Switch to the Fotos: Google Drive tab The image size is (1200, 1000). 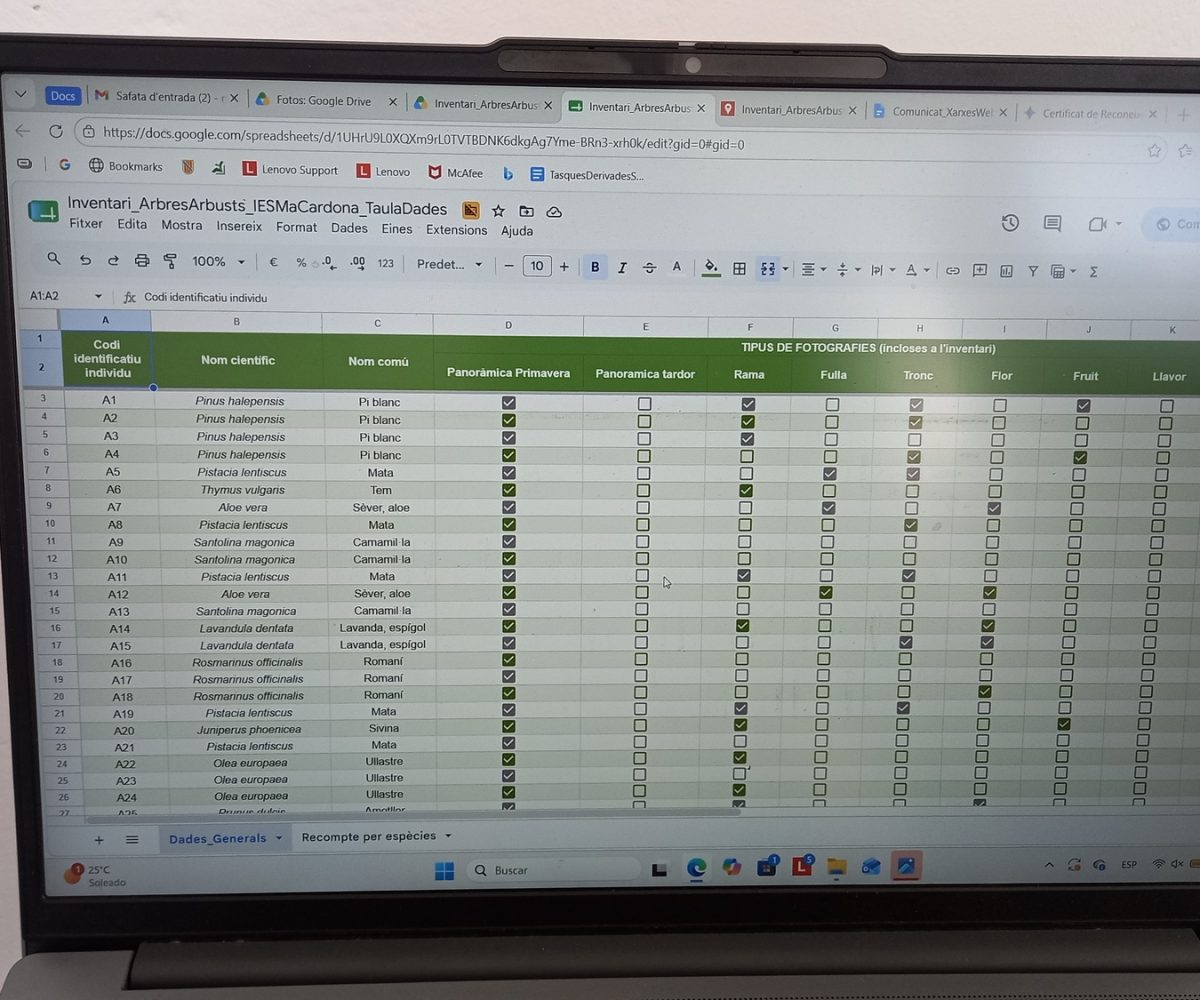322,101
